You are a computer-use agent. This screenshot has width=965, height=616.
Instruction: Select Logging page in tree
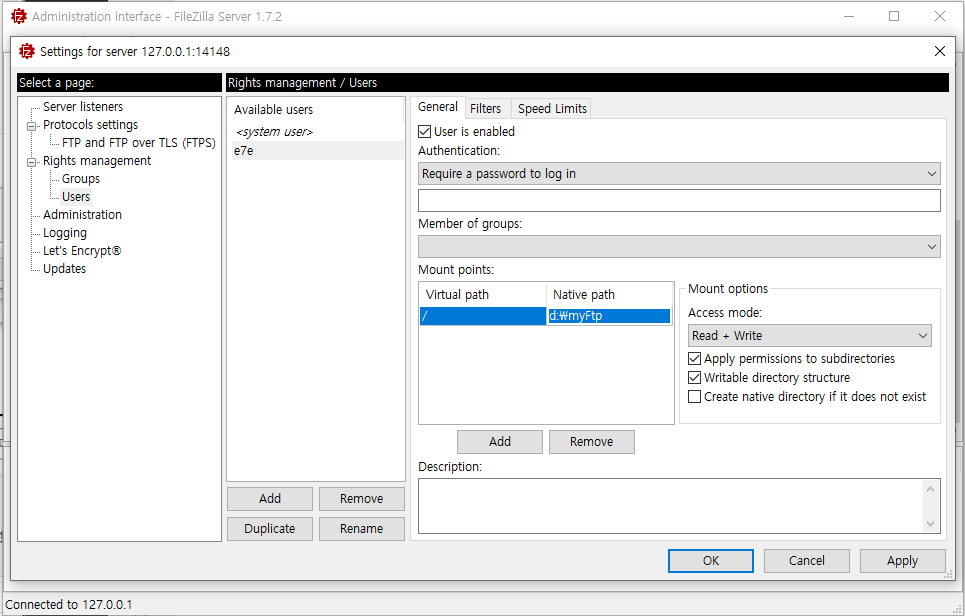(65, 233)
